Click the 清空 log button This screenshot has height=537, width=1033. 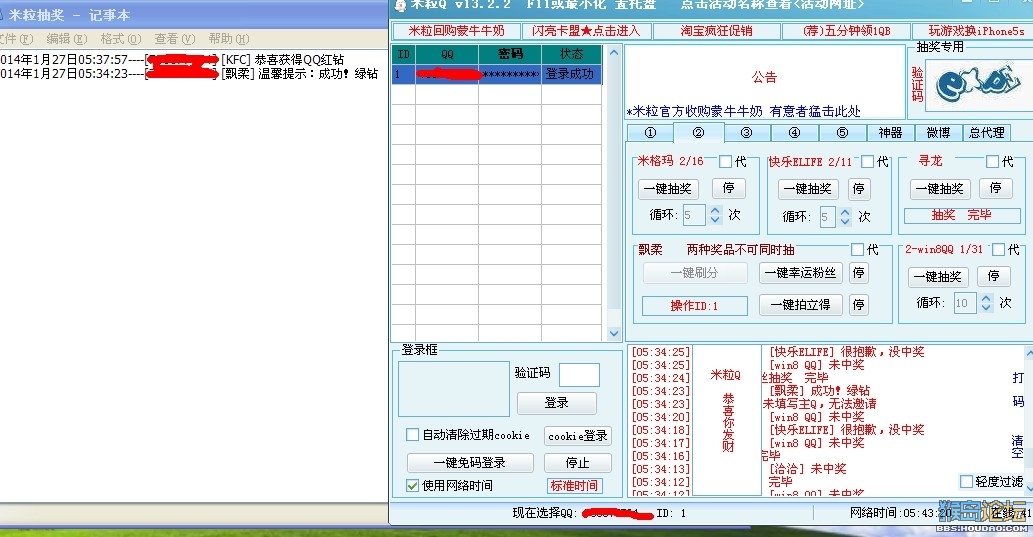tap(1018, 447)
